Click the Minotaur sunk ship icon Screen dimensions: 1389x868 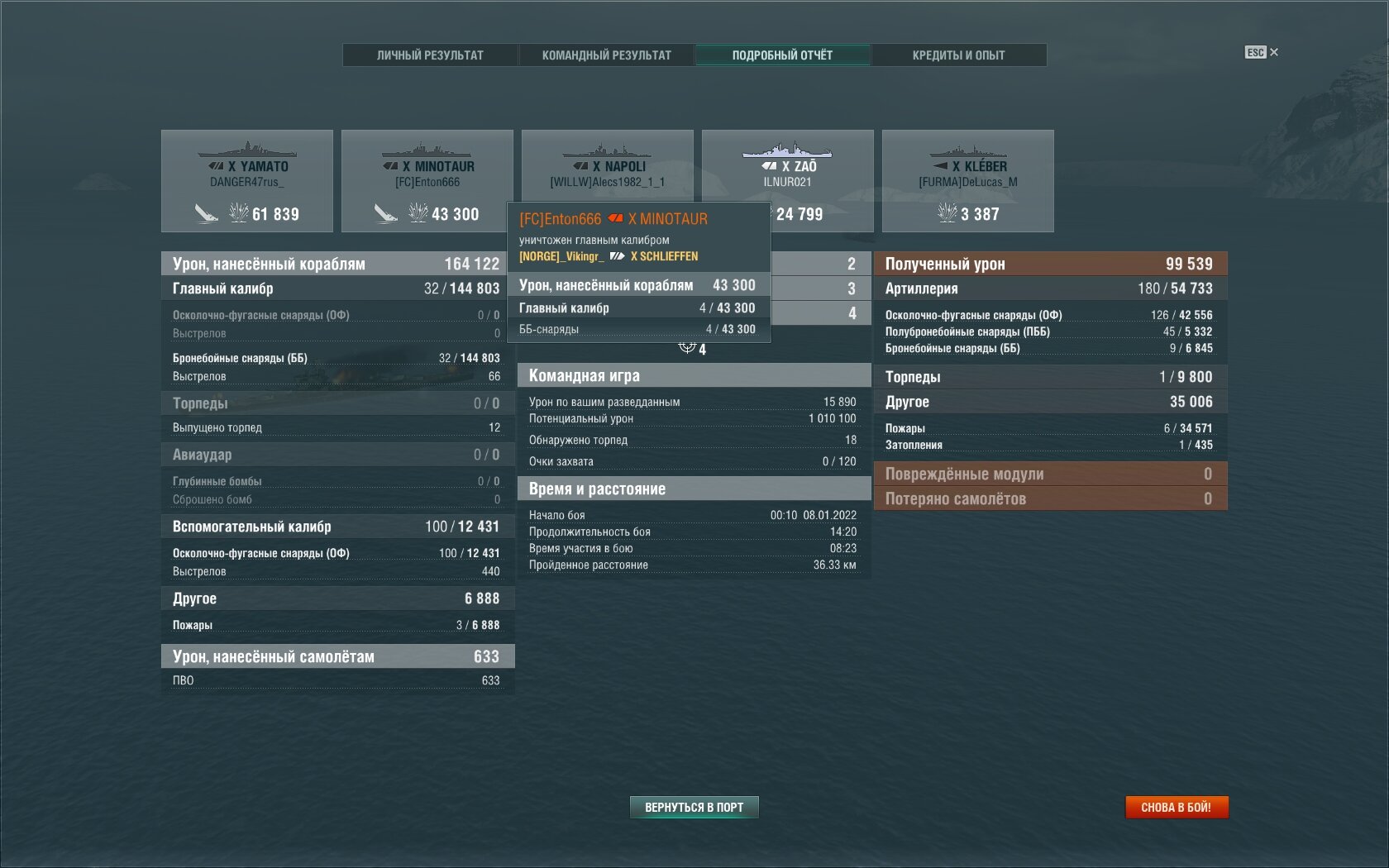(386, 214)
